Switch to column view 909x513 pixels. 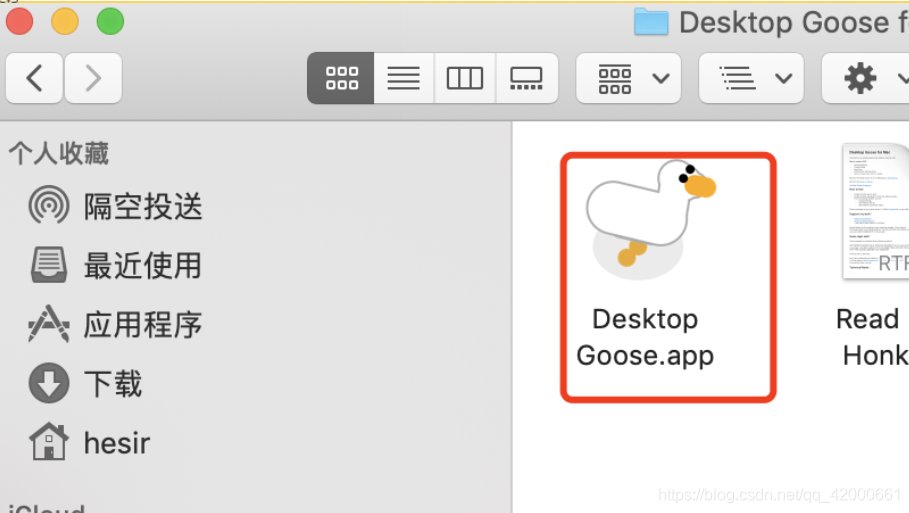464,78
